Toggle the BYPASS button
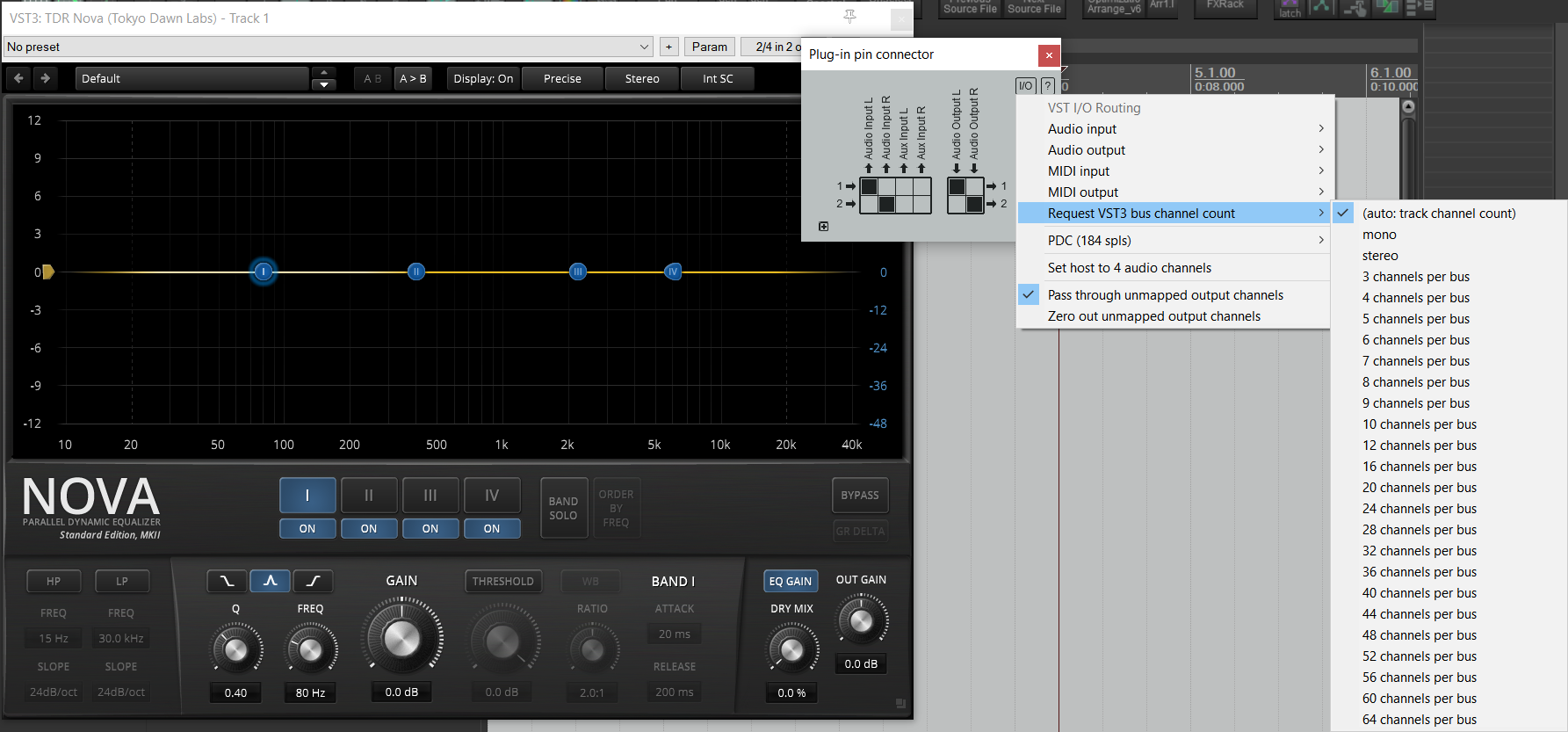This screenshot has width=1568, height=732. (860, 495)
